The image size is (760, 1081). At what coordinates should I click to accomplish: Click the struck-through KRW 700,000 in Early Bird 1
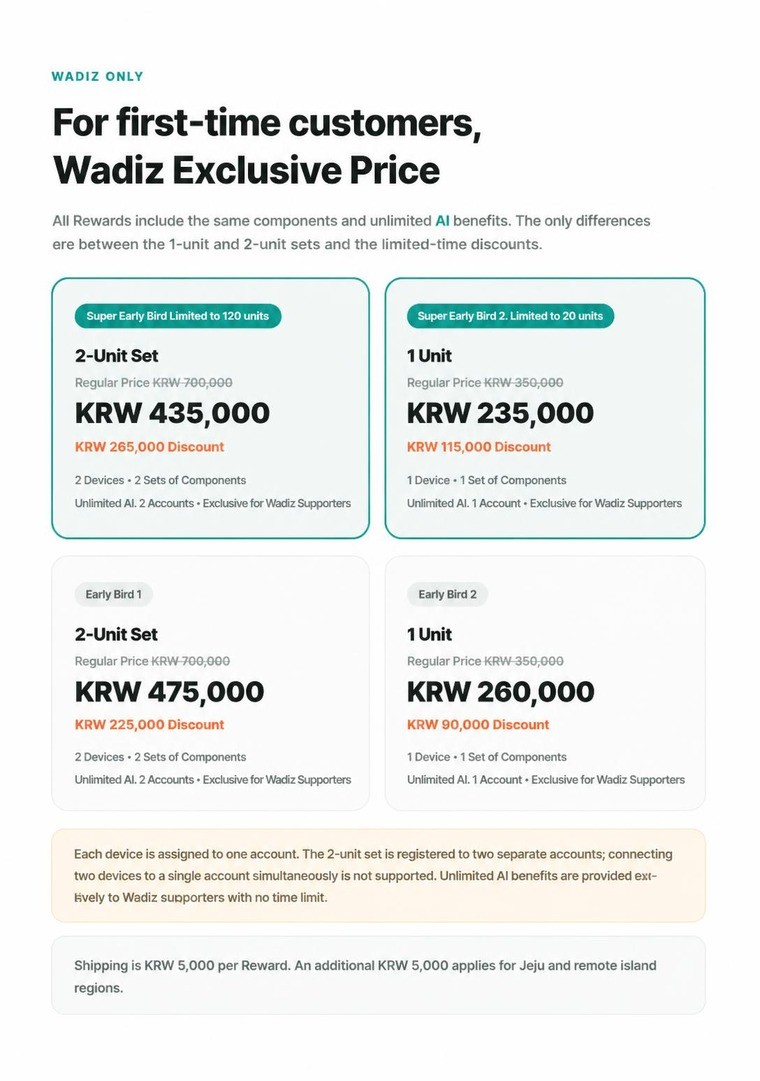tap(190, 661)
